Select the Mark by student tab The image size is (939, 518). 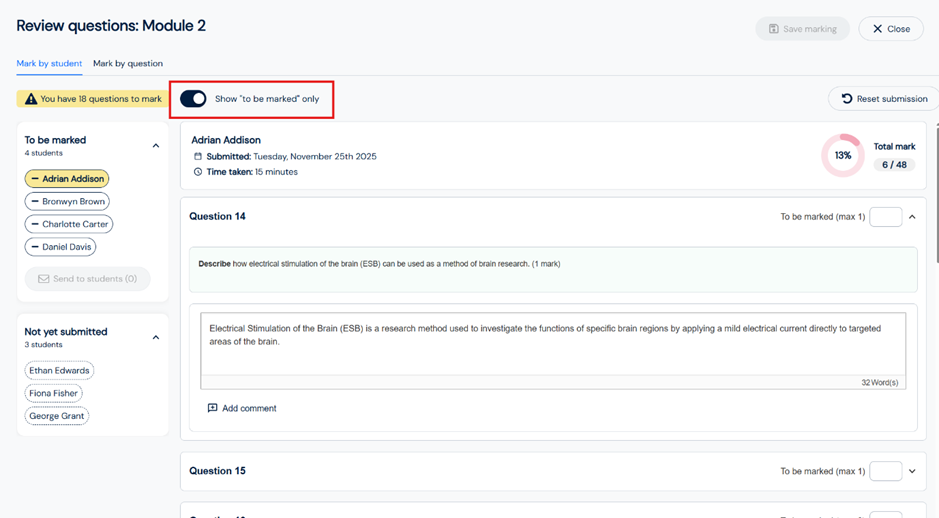tap(49, 63)
